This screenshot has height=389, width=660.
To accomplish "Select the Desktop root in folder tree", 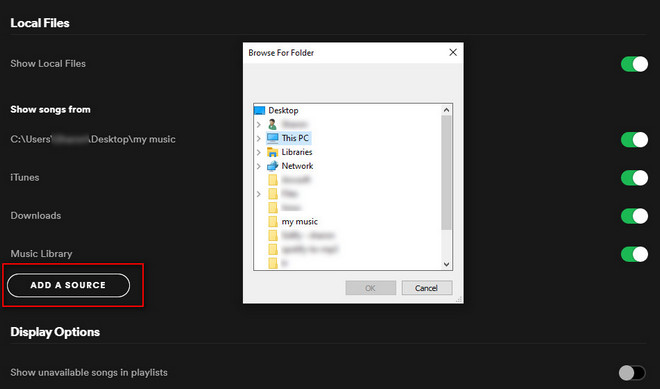I will pyautogui.click(x=283, y=110).
